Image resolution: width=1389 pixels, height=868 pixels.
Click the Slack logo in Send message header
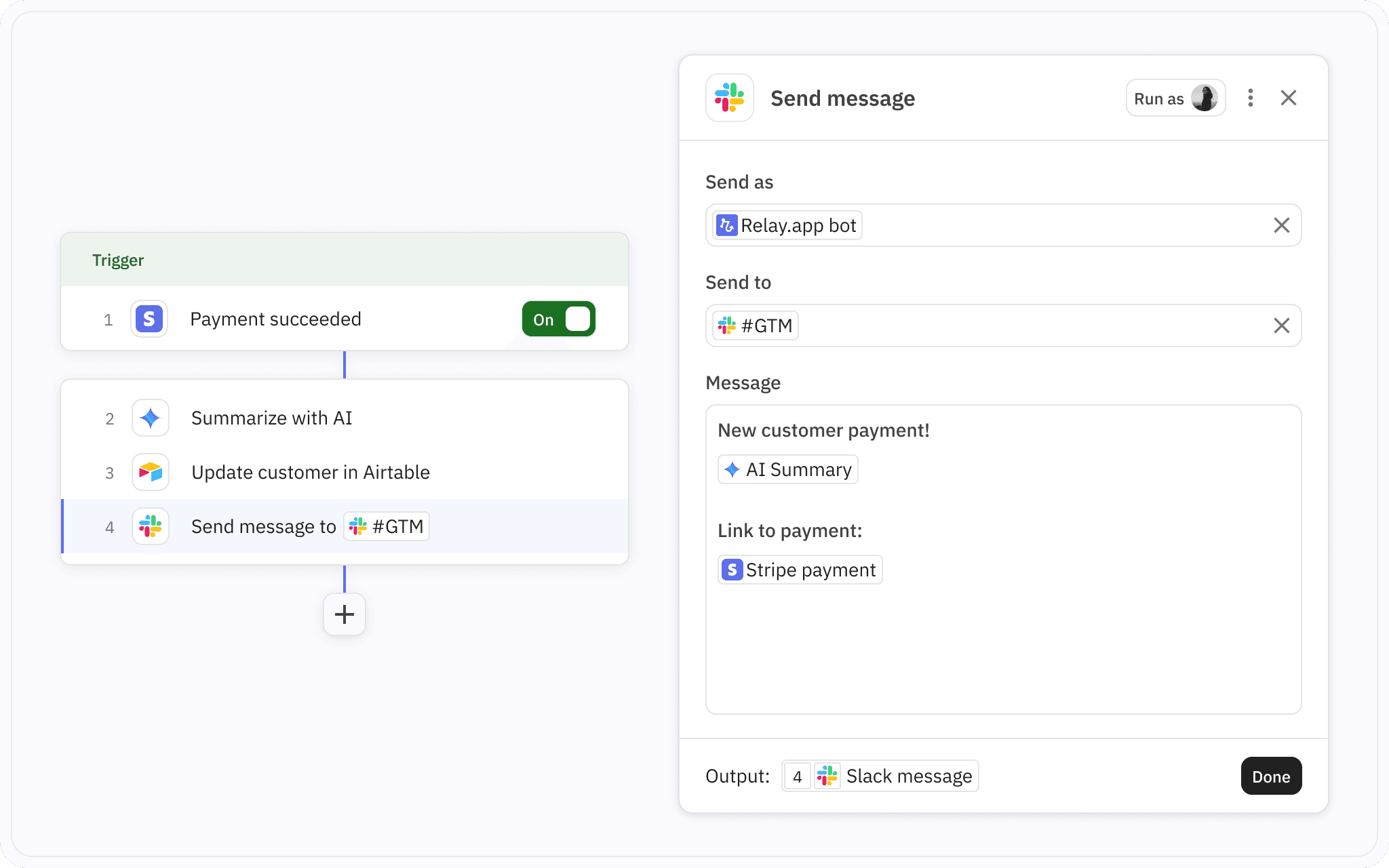[x=729, y=98]
